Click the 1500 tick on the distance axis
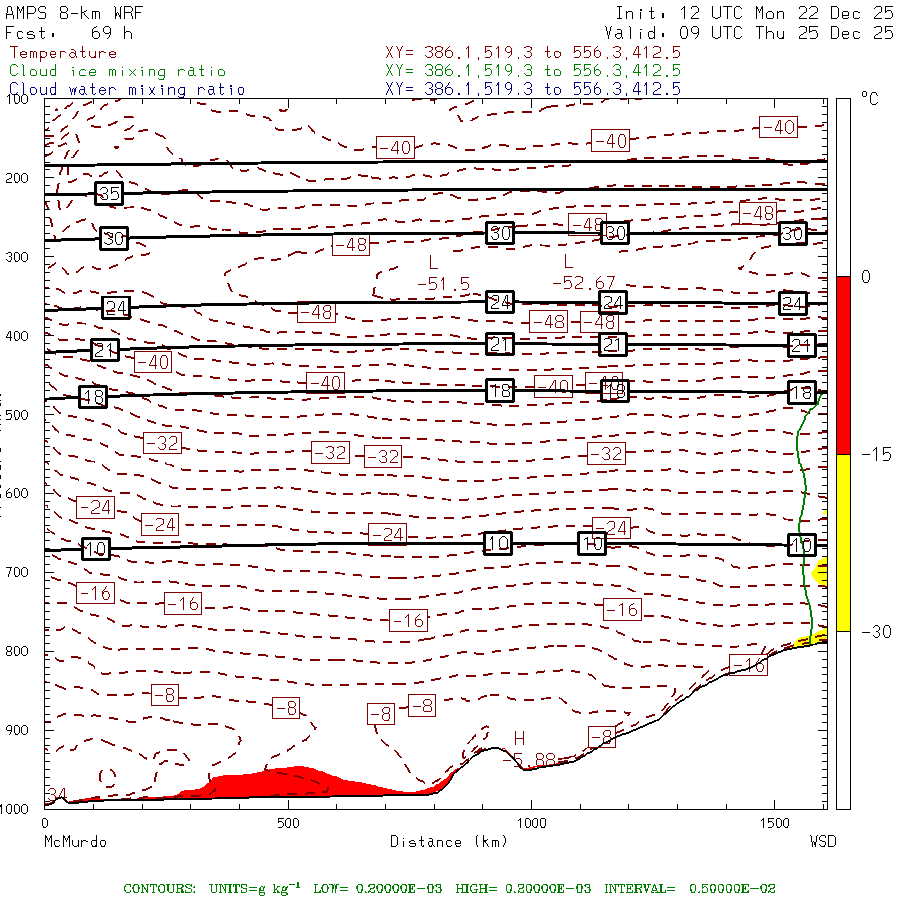Viewport: 900px width, 900px height. tap(775, 823)
